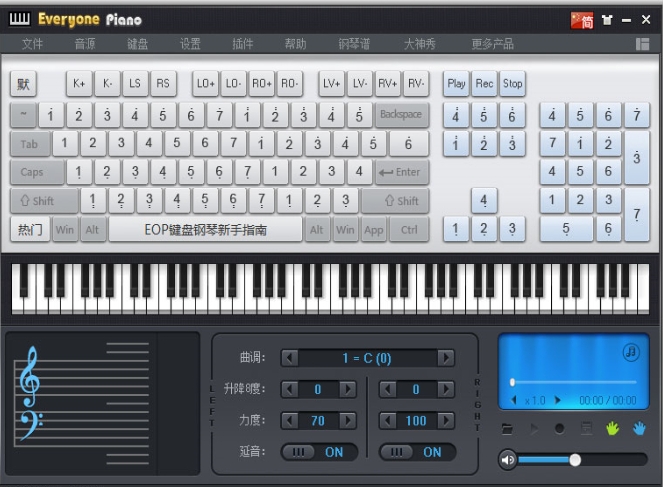Click the LV- left velocity down button

click(360, 84)
